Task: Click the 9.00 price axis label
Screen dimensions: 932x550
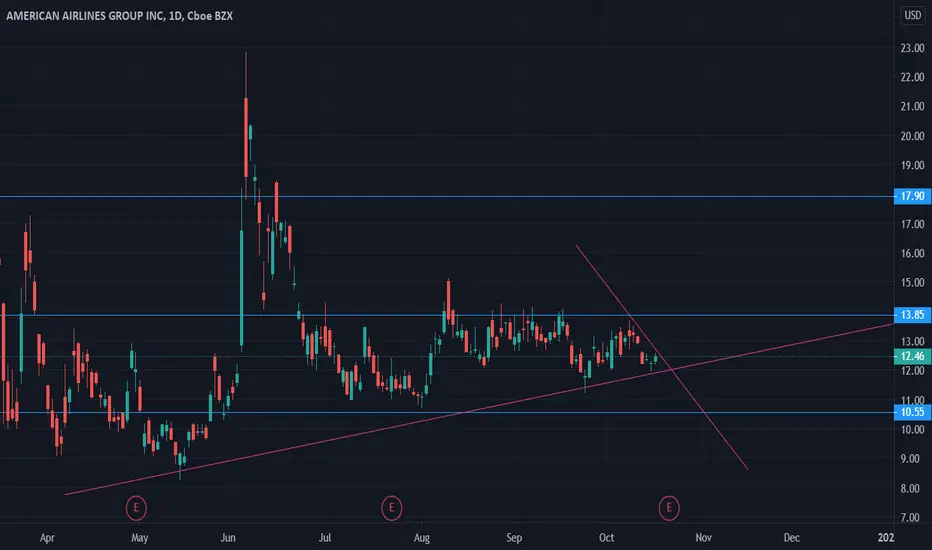Action: tap(910, 458)
